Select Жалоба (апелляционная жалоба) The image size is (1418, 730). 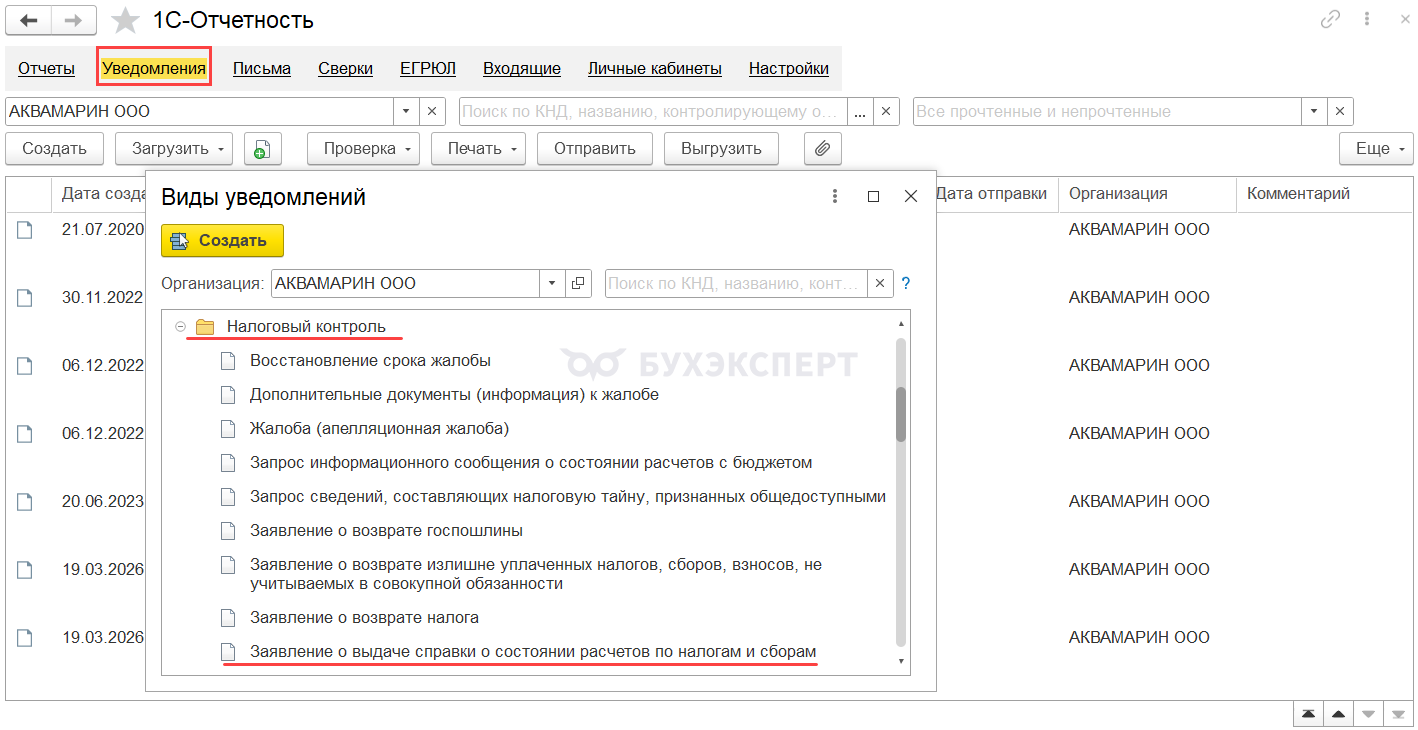pyautogui.click(x=379, y=428)
